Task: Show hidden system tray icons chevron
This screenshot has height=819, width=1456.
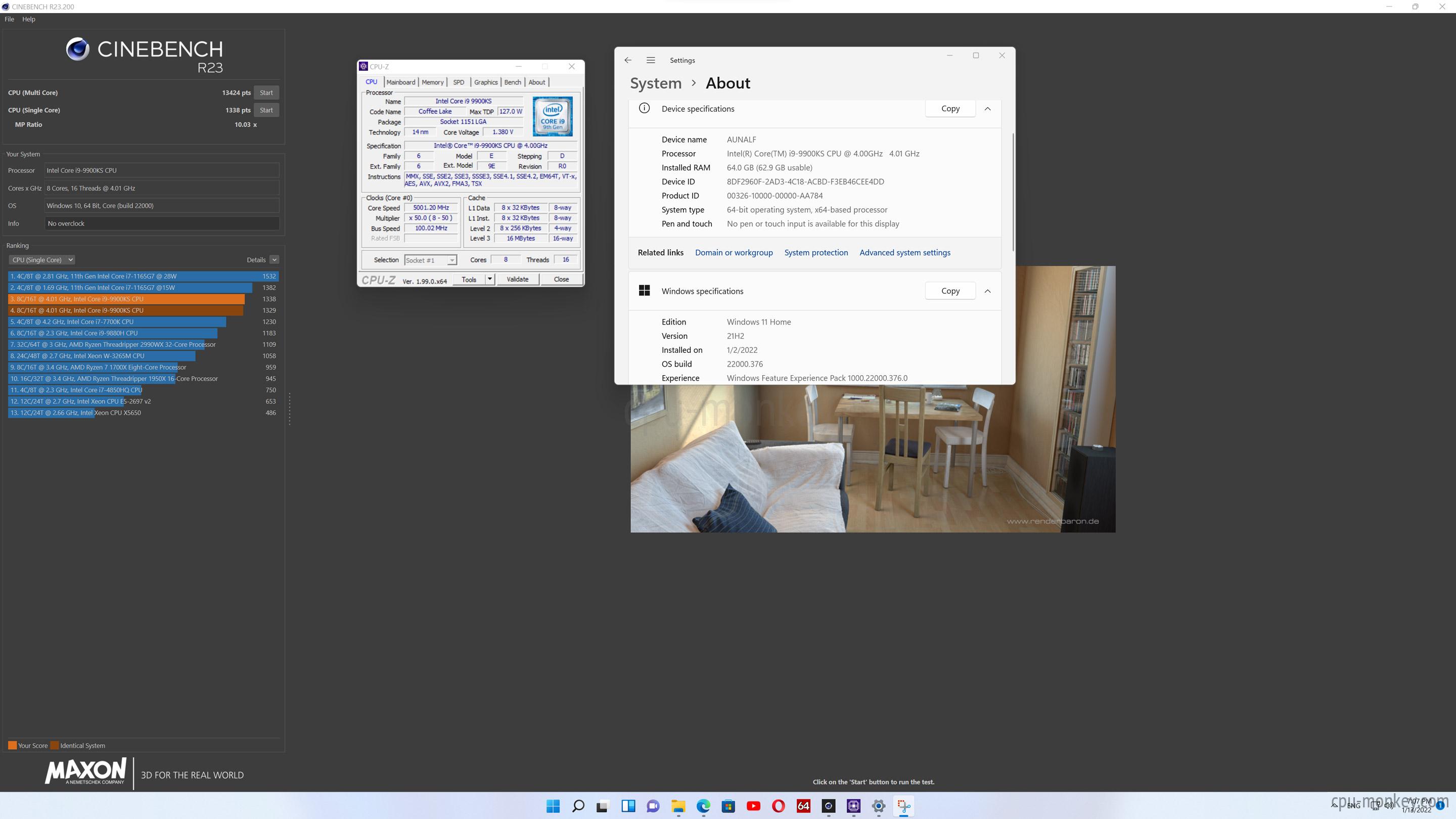Action: point(1335,805)
